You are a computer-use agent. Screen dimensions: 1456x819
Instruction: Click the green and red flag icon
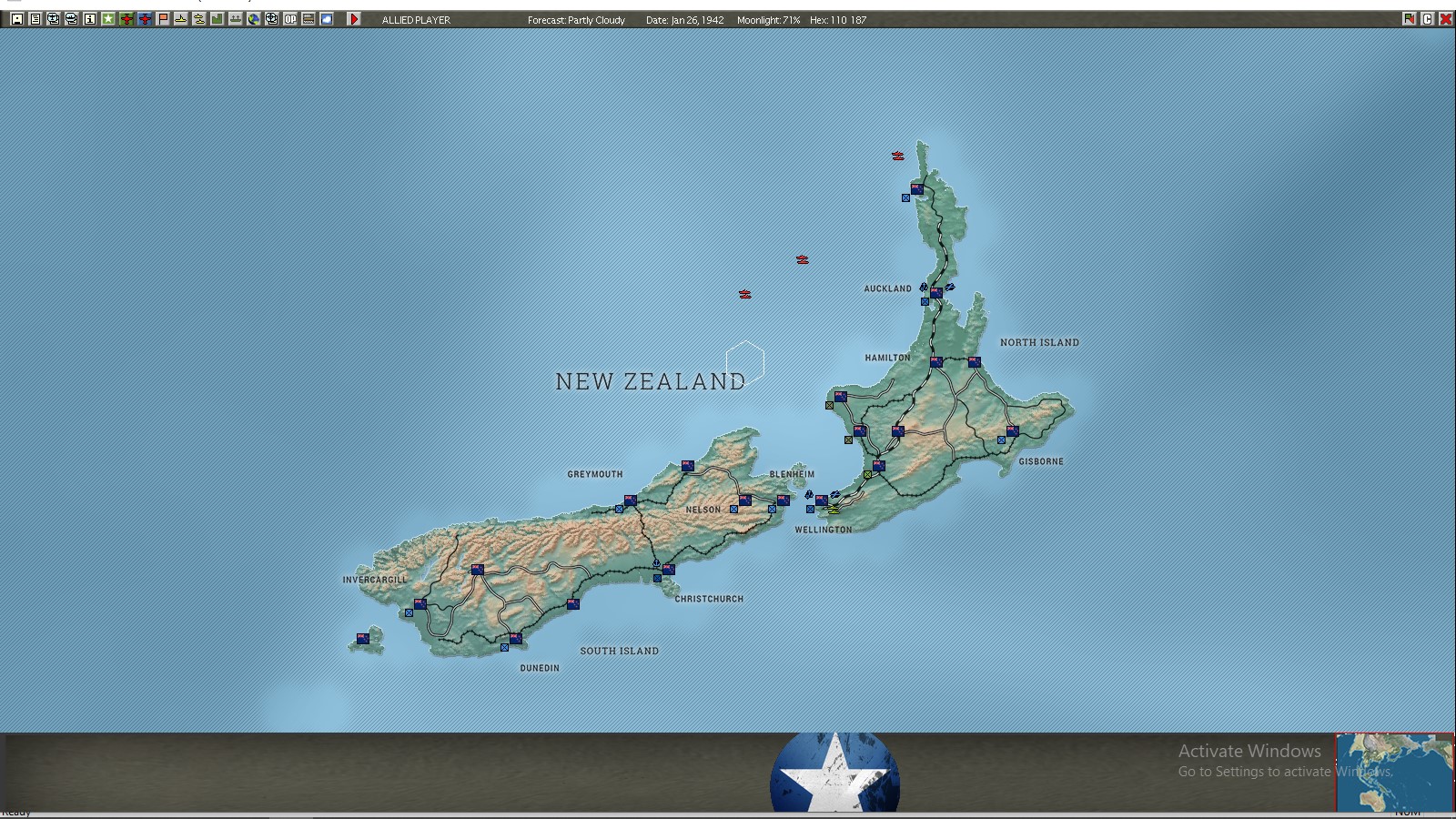pyautogui.click(x=1410, y=19)
